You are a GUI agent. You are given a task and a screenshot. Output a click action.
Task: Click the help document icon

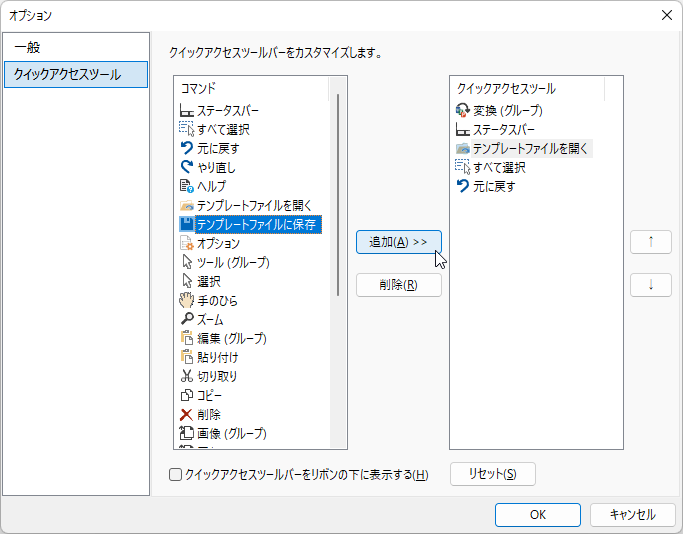tap(186, 186)
